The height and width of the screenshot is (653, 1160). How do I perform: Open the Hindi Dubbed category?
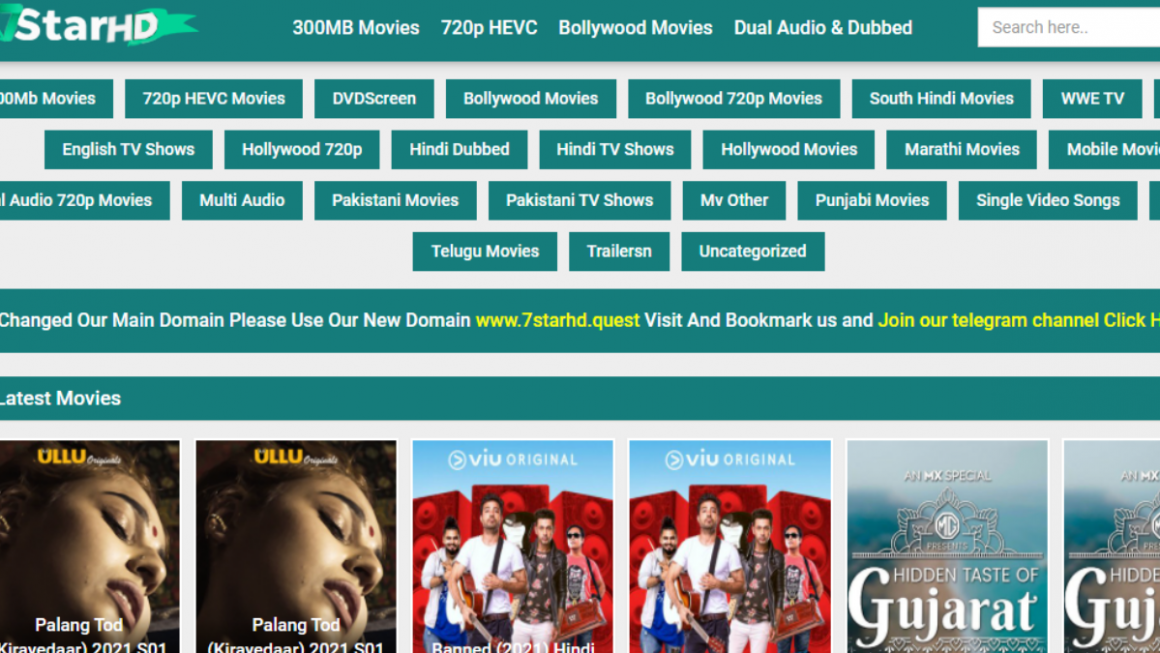459,149
